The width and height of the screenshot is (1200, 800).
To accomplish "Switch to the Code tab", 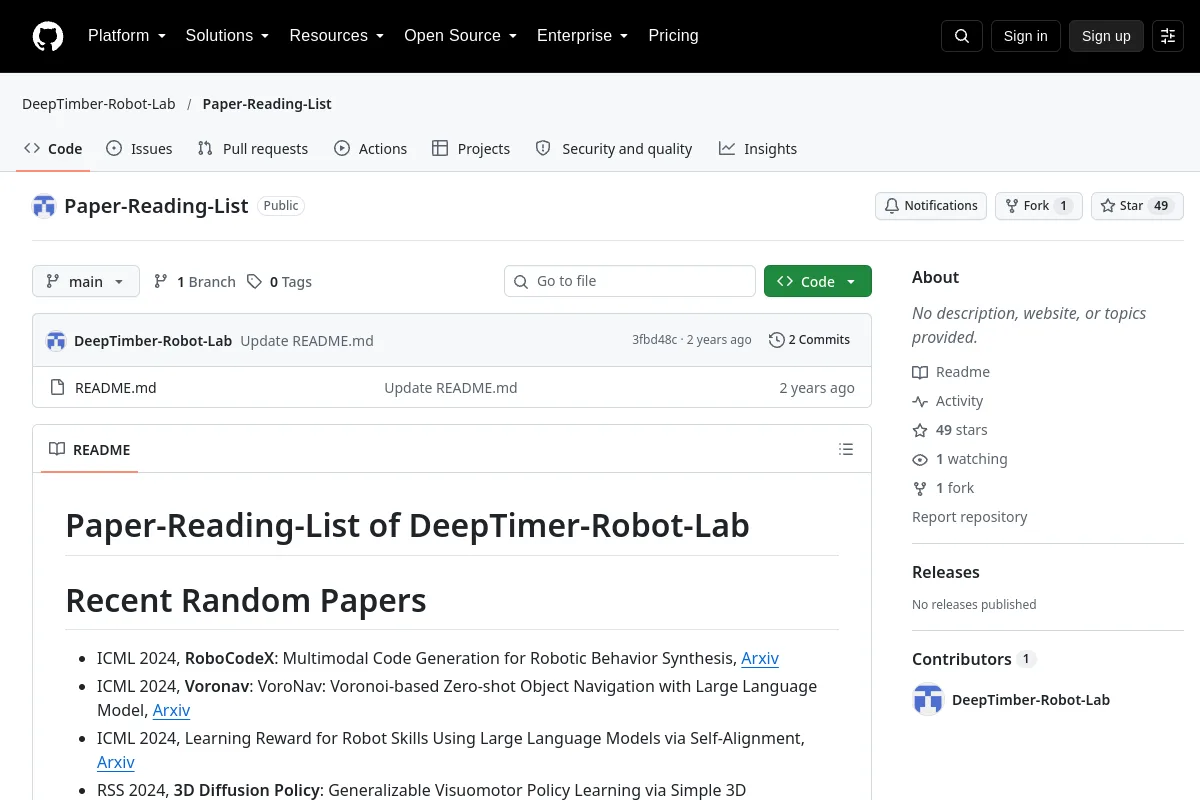I will click(53, 149).
